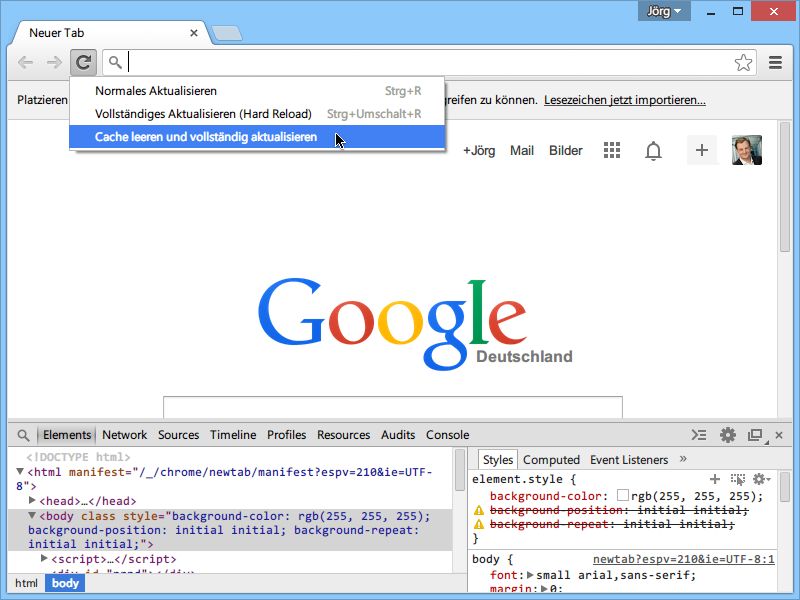This screenshot has height=600, width=800.
Task: Undock DevTools into separate window
Action: (x=756, y=435)
